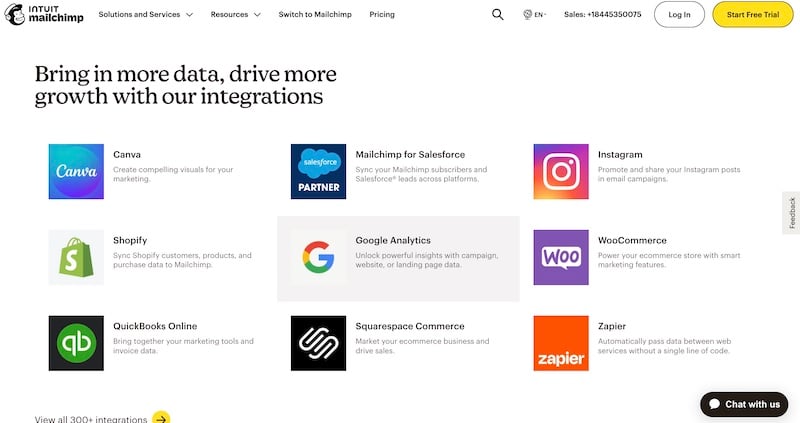
Task: Click 'Power your ecommerce store' description
Action: [x=669, y=260]
